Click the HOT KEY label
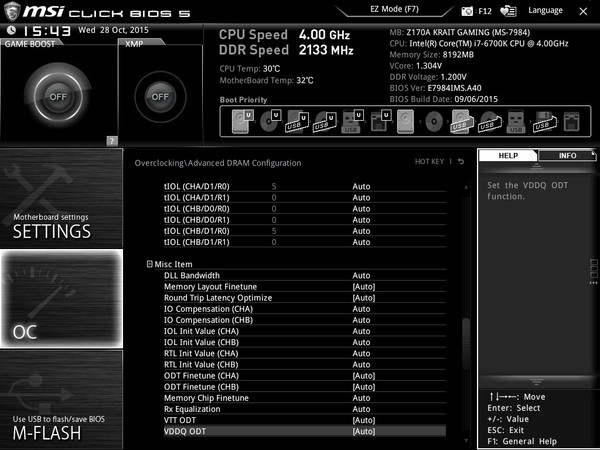The height and width of the screenshot is (450, 600). pyautogui.click(x=429, y=161)
